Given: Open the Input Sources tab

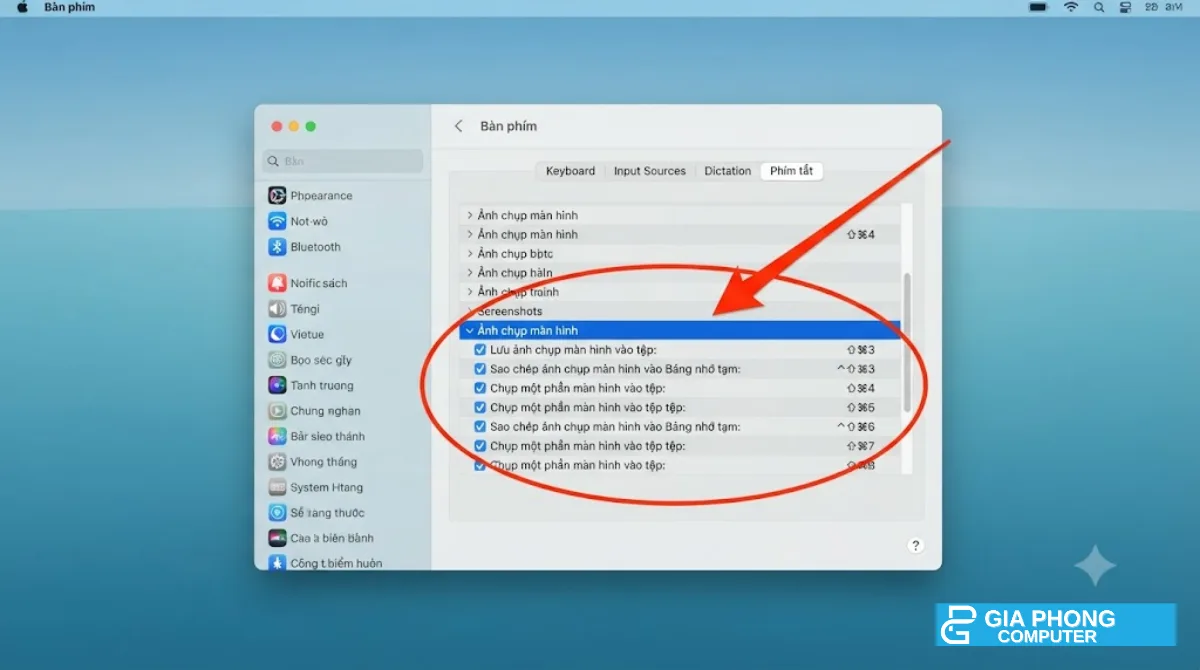Looking at the screenshot, I should [x=650, y=171].
